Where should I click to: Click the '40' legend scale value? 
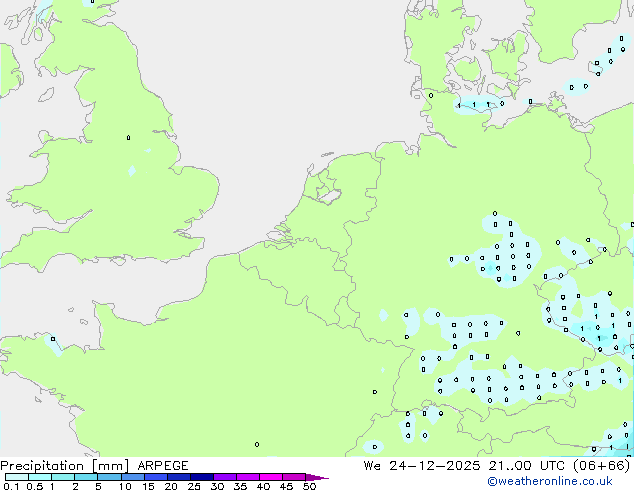point(263,486)
